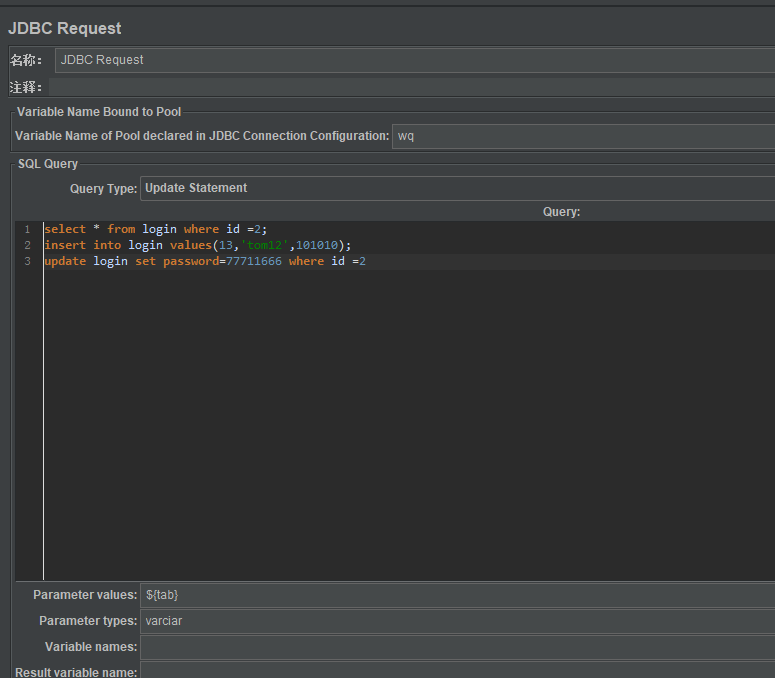
Task: Click line number 2 in the query gutter
Action: click(28, 246)
